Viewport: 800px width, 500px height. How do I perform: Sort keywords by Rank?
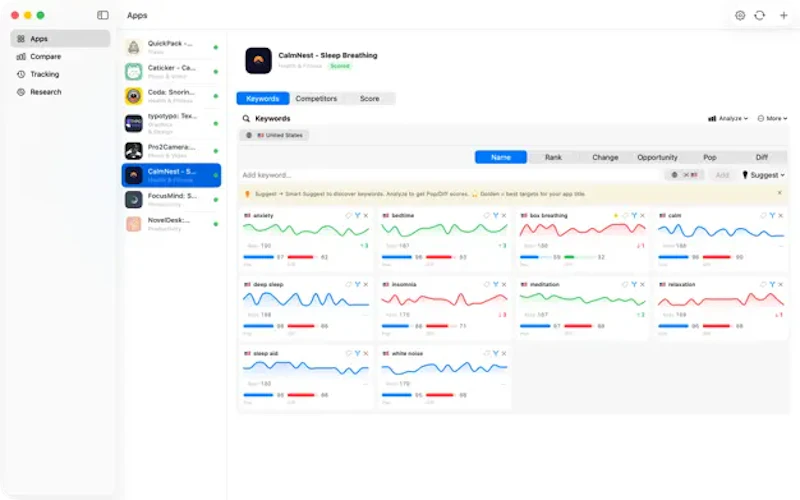pyautogui.click(x=553, y=157)
